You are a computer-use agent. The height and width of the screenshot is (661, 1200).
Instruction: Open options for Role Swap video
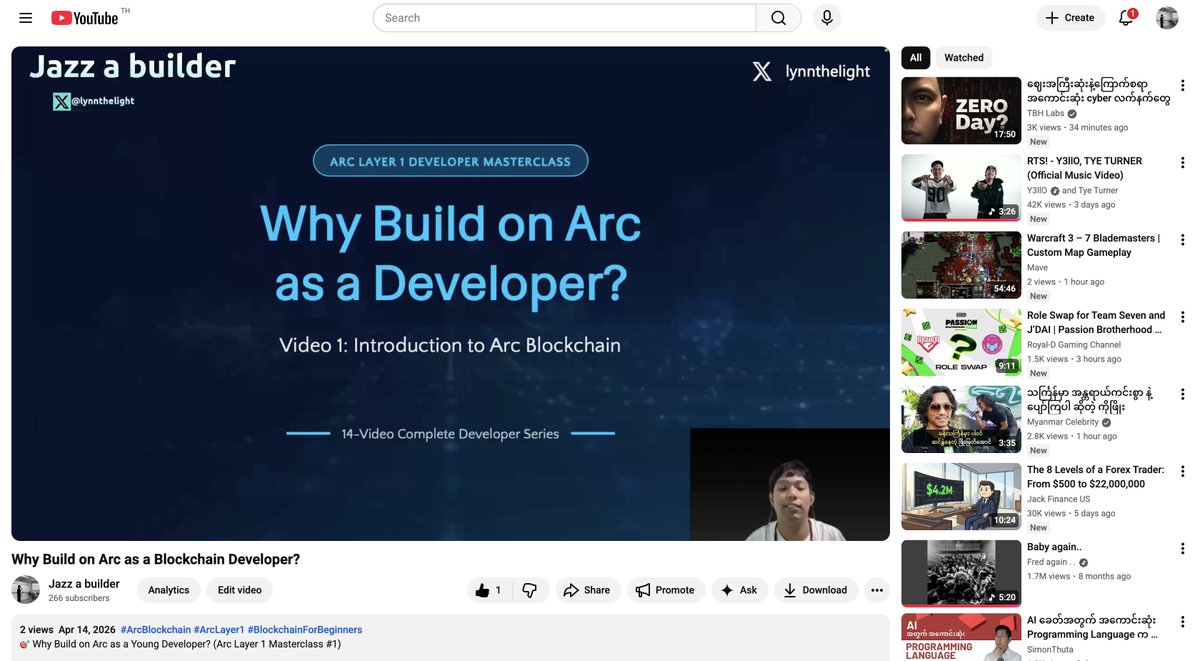(1182, 317)
